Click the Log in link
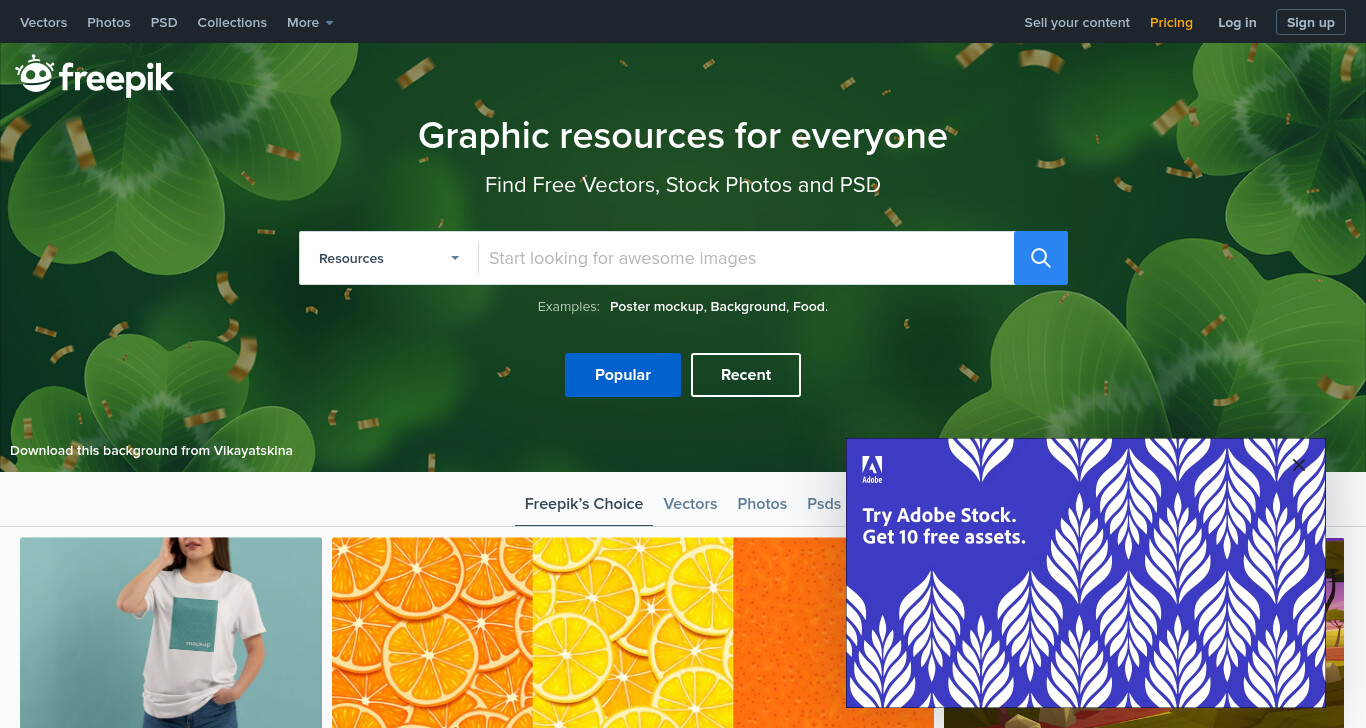 [x=1237, y=22]
